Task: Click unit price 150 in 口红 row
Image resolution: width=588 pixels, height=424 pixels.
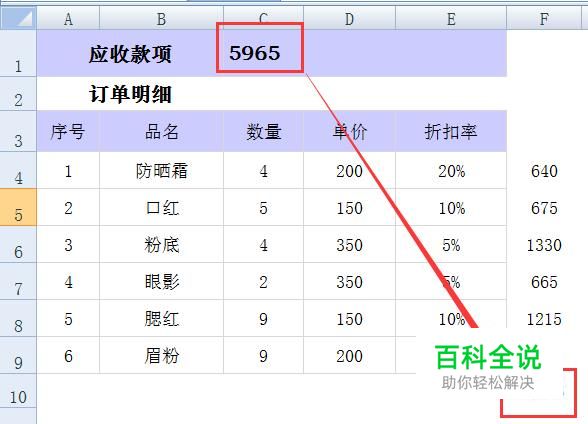Action: [349, 207]
